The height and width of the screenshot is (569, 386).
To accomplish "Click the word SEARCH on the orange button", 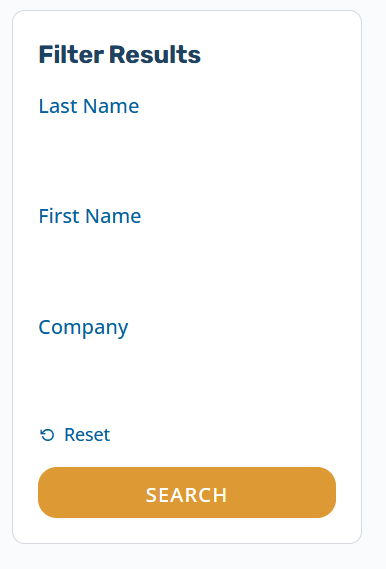I will point(186,495).
